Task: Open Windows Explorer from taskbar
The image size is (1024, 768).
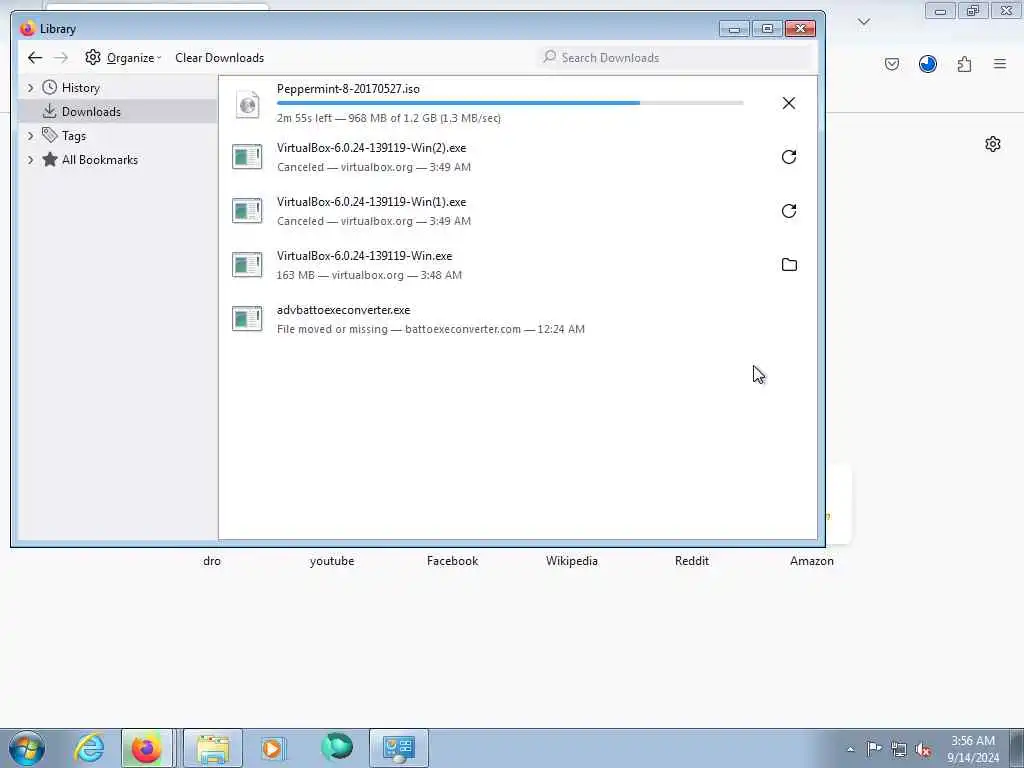Action: click(213, 748)
